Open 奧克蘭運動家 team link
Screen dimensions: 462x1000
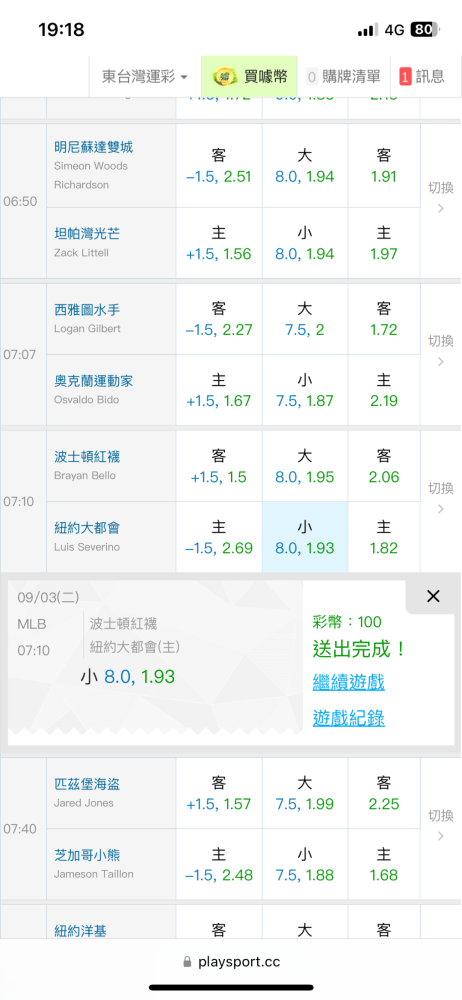pyautogui.click(x=94, y=381)
